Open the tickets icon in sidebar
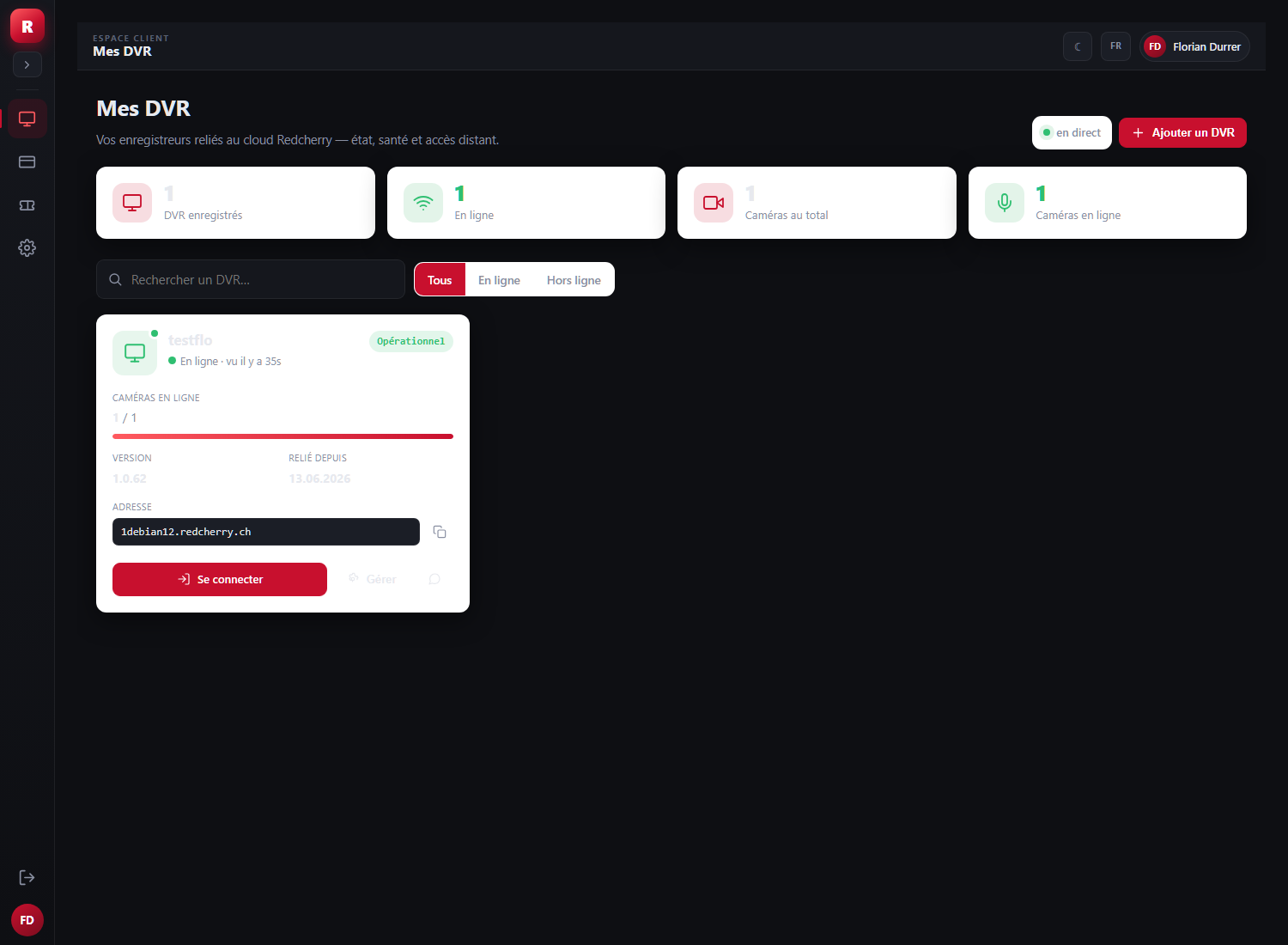The width and height of the screenshot is (1288, 945). [x=27, y=205]
